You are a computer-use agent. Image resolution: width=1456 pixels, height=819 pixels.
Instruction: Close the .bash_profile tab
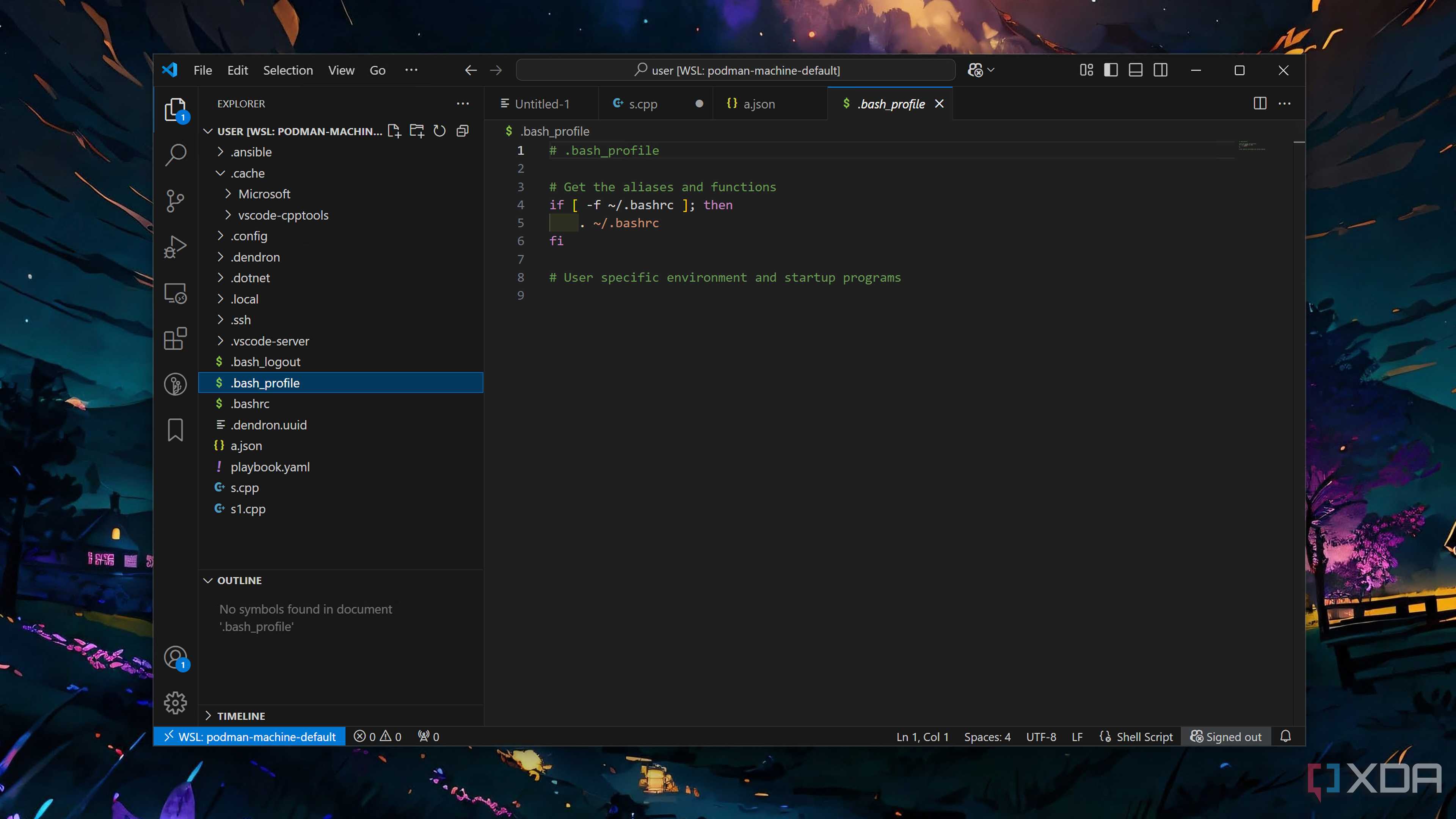click(x=940, y=104)
